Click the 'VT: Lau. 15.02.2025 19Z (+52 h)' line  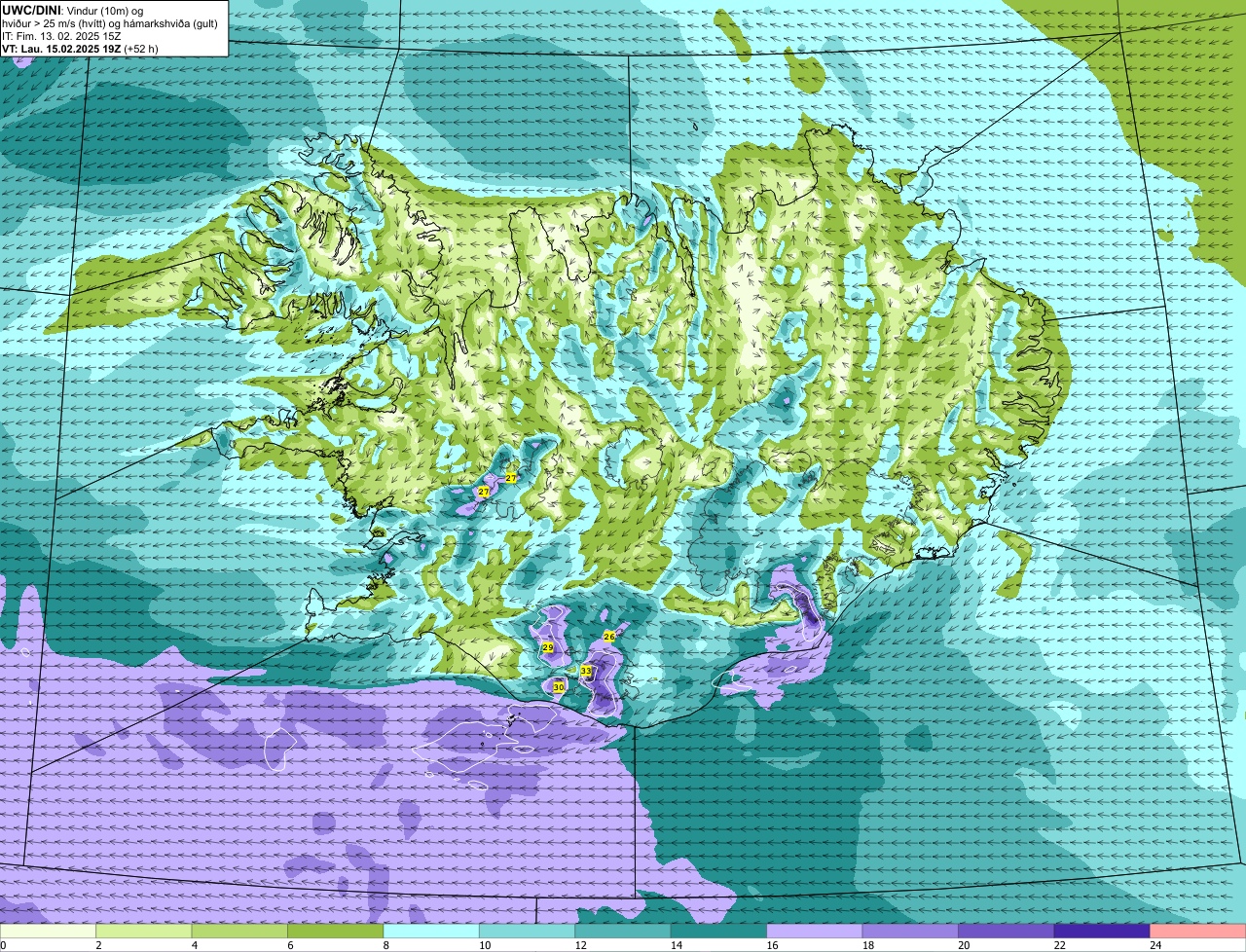80,49
